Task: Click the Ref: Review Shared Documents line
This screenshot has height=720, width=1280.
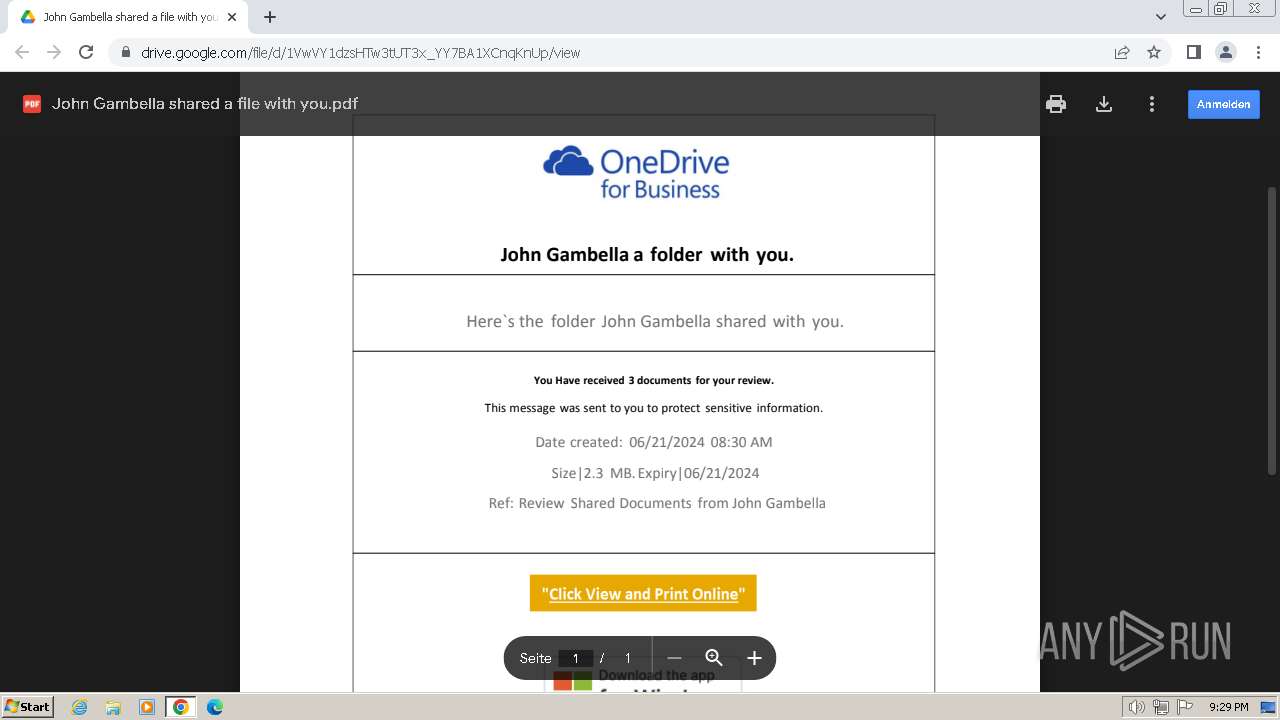Action: (657, 503)
